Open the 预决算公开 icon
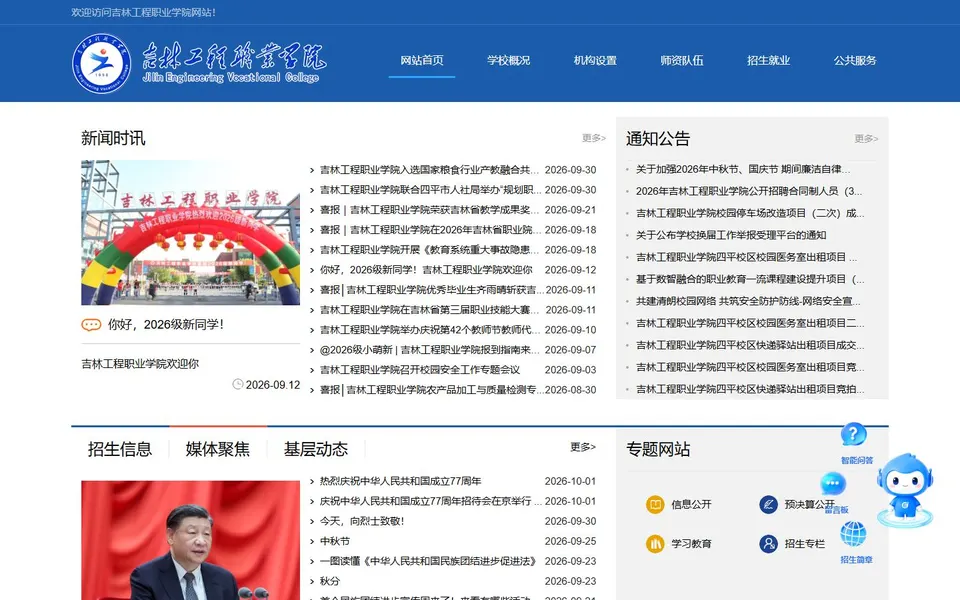 tap(768, 504)
